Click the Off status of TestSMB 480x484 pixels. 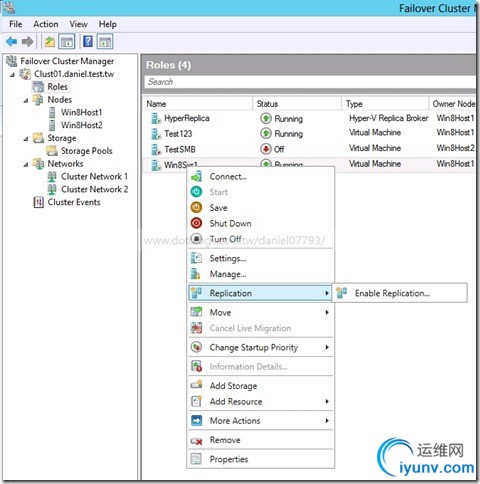click(279, 149)
